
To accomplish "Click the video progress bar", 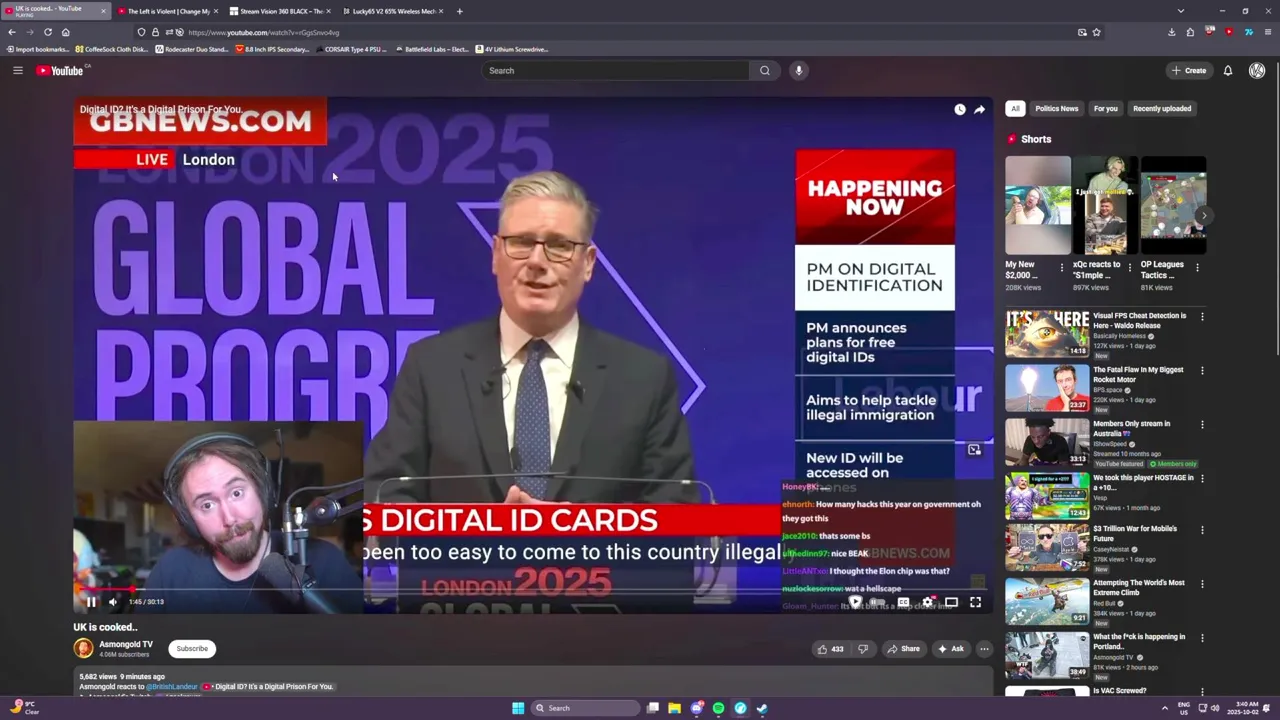I will [533, 589].
